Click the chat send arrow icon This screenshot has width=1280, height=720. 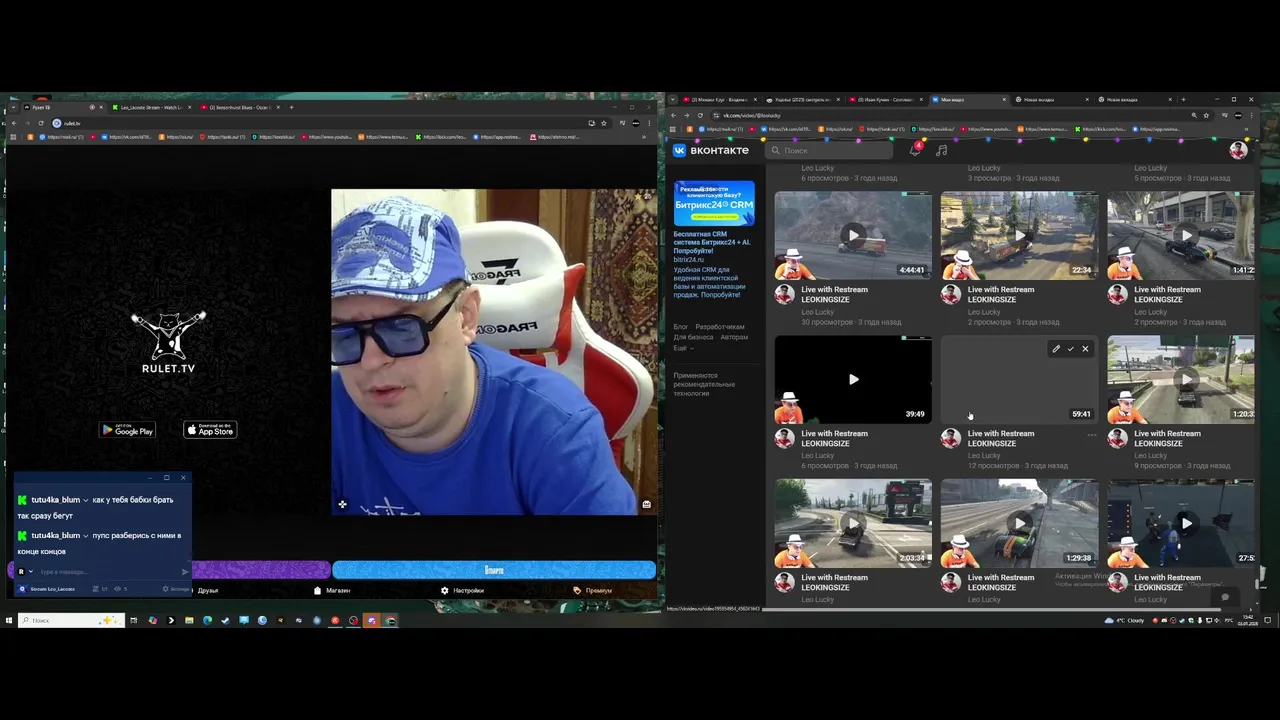click(184, 572)
